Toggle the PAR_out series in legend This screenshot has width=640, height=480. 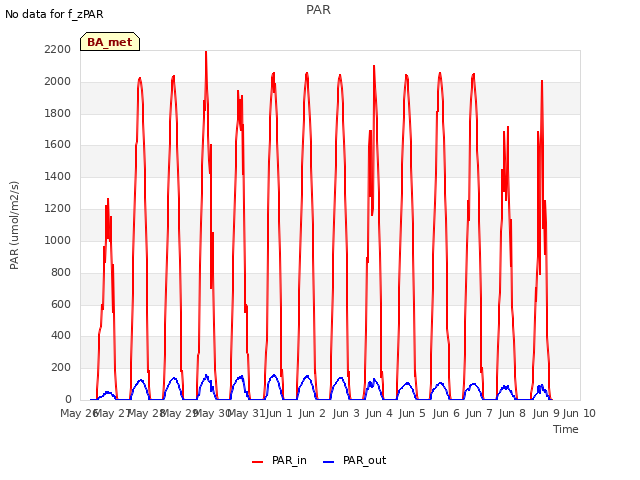coord(354,461)
